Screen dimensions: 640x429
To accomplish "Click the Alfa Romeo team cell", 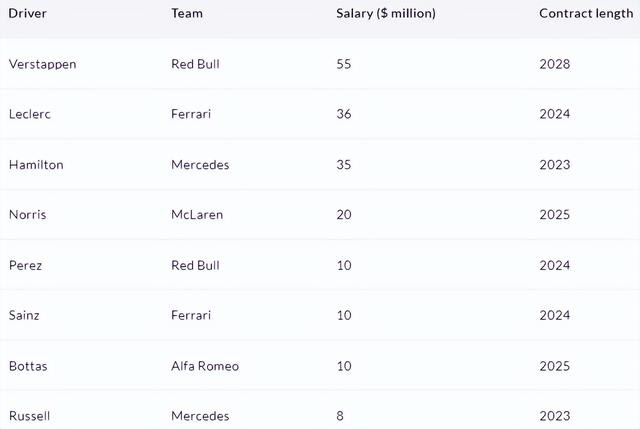I will point(205,366).
